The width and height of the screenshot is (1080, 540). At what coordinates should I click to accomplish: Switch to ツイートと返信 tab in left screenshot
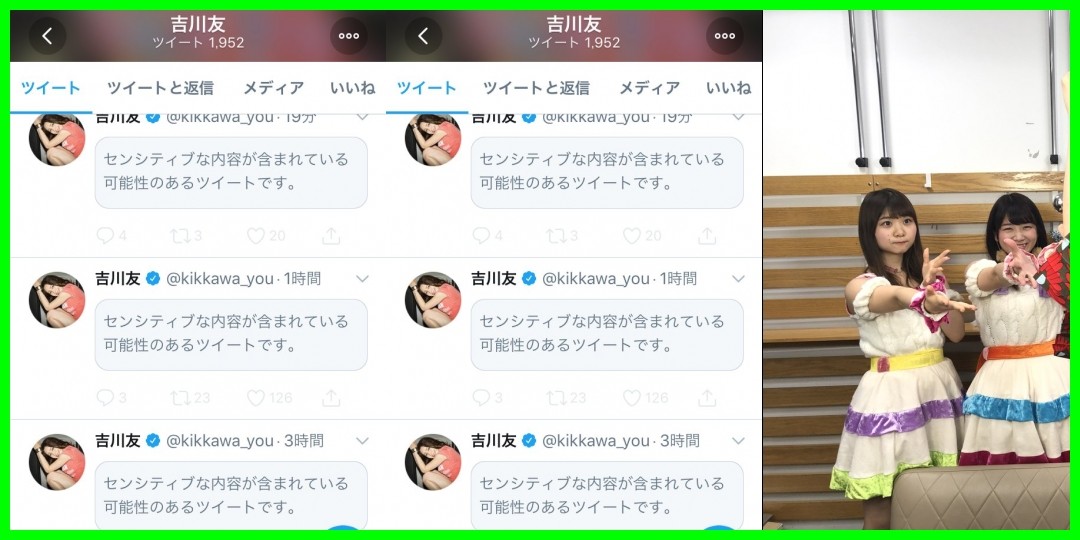[x=160, y=88]
